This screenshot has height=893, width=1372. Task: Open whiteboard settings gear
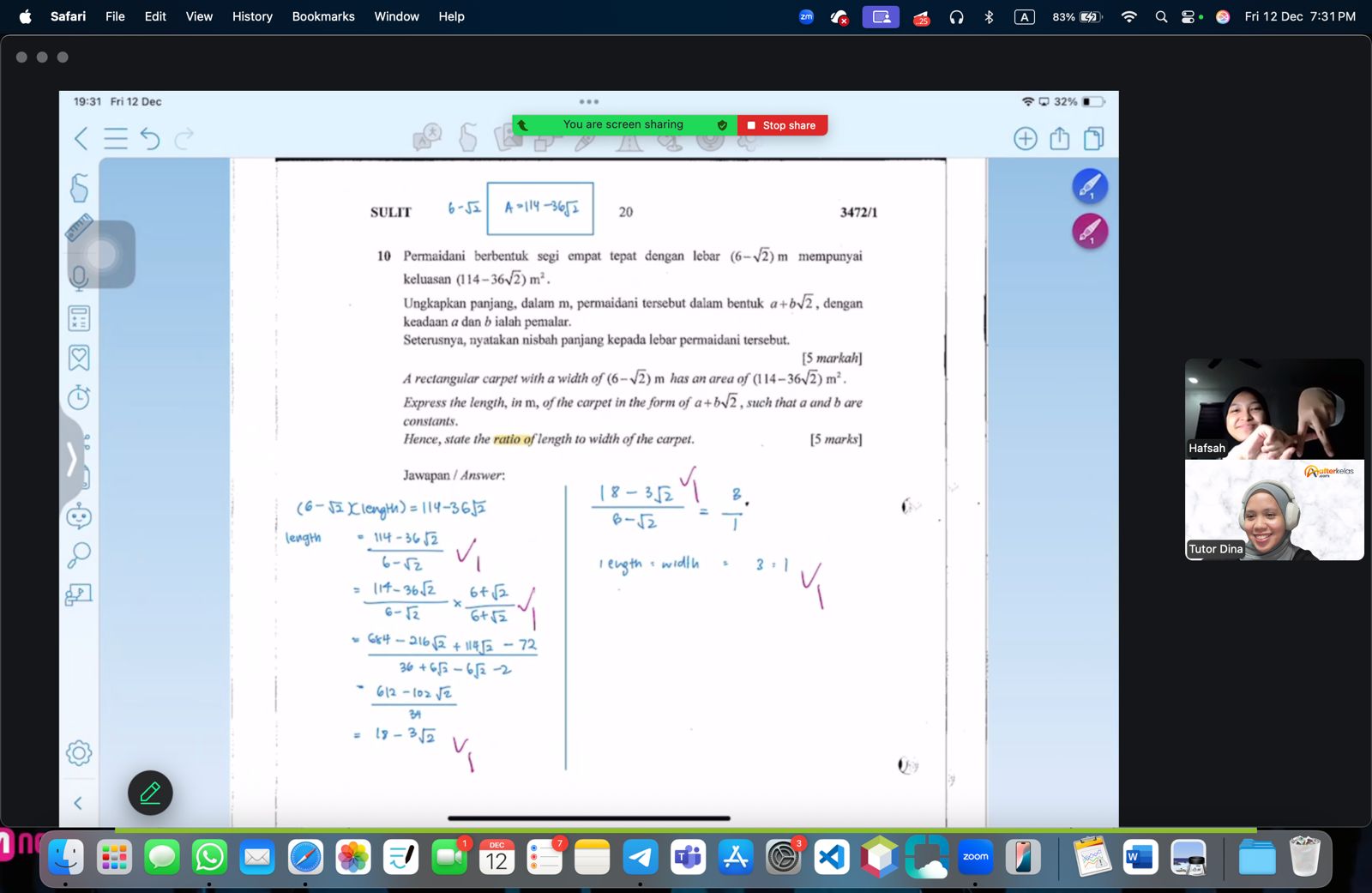[x=79, y=753]
